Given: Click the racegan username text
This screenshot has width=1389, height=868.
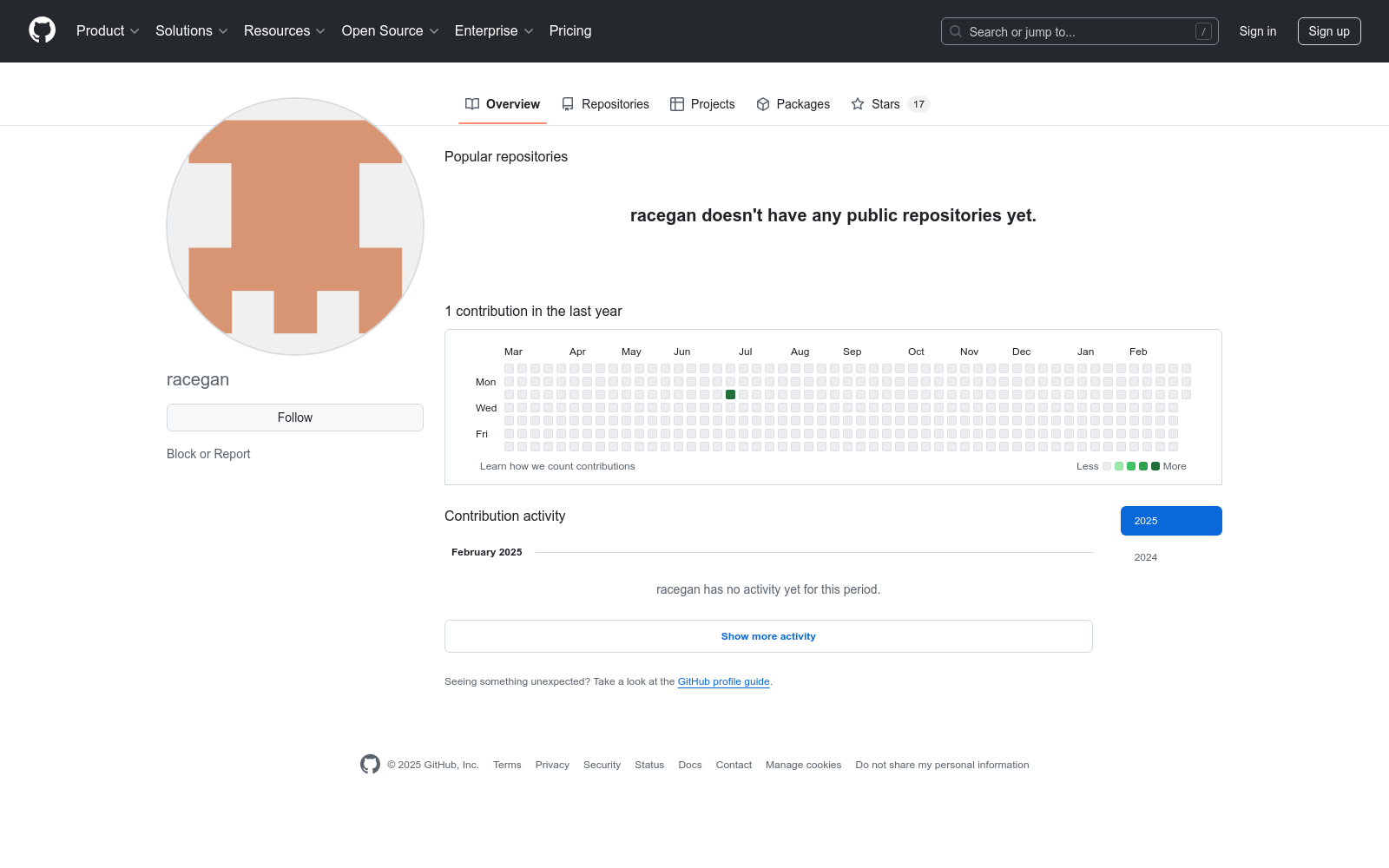Looking at the screenshot, I should click(198, 379).
